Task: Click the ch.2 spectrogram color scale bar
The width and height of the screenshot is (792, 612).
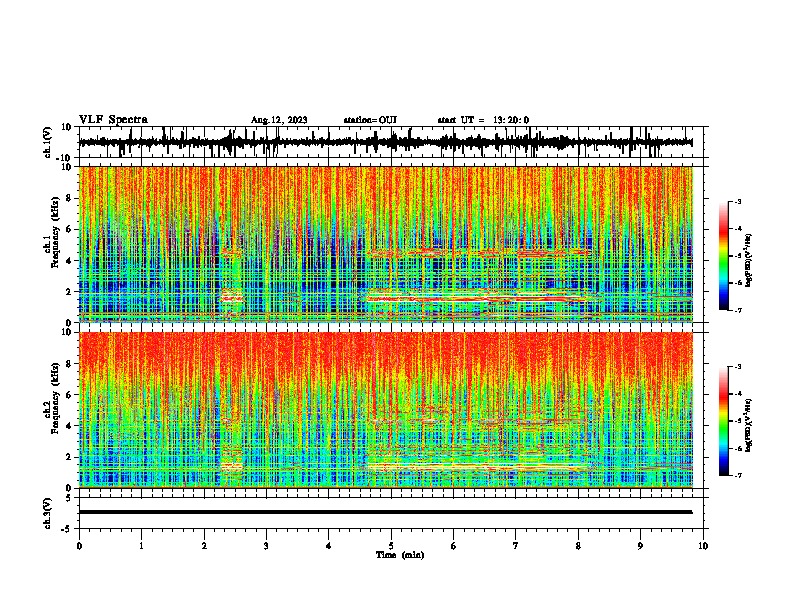Action: [724, 421]
